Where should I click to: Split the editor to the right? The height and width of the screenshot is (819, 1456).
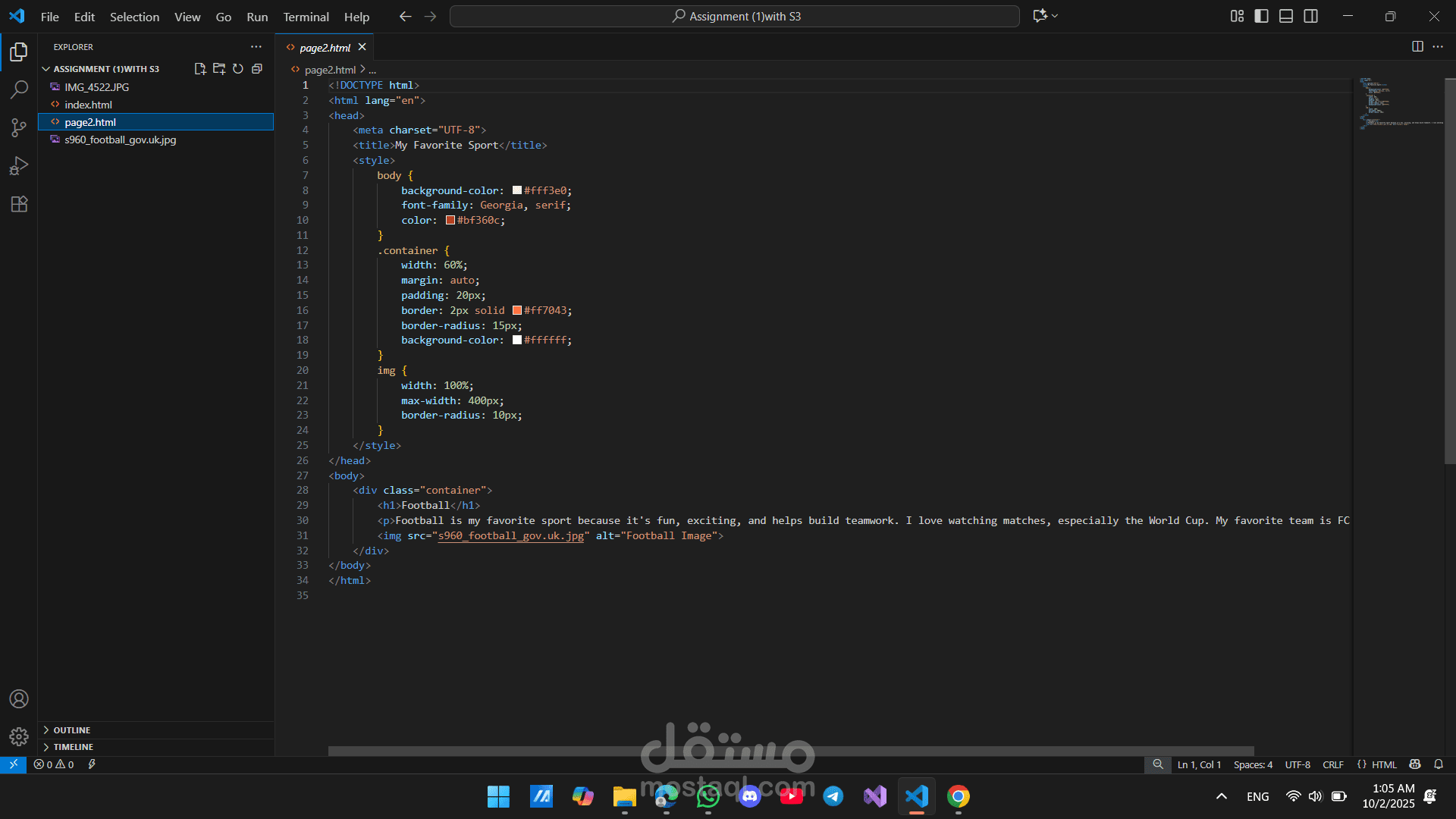(1417, 47)
